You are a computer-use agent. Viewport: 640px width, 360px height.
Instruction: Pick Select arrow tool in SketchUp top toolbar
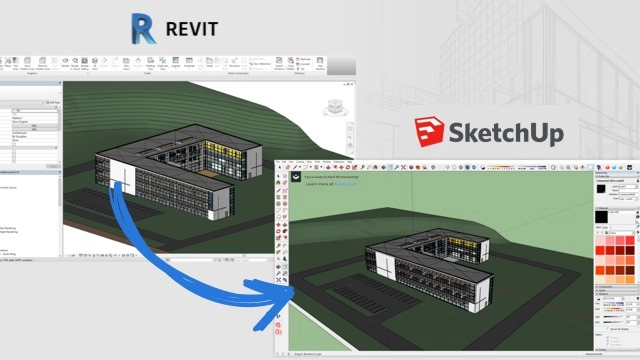280,167
